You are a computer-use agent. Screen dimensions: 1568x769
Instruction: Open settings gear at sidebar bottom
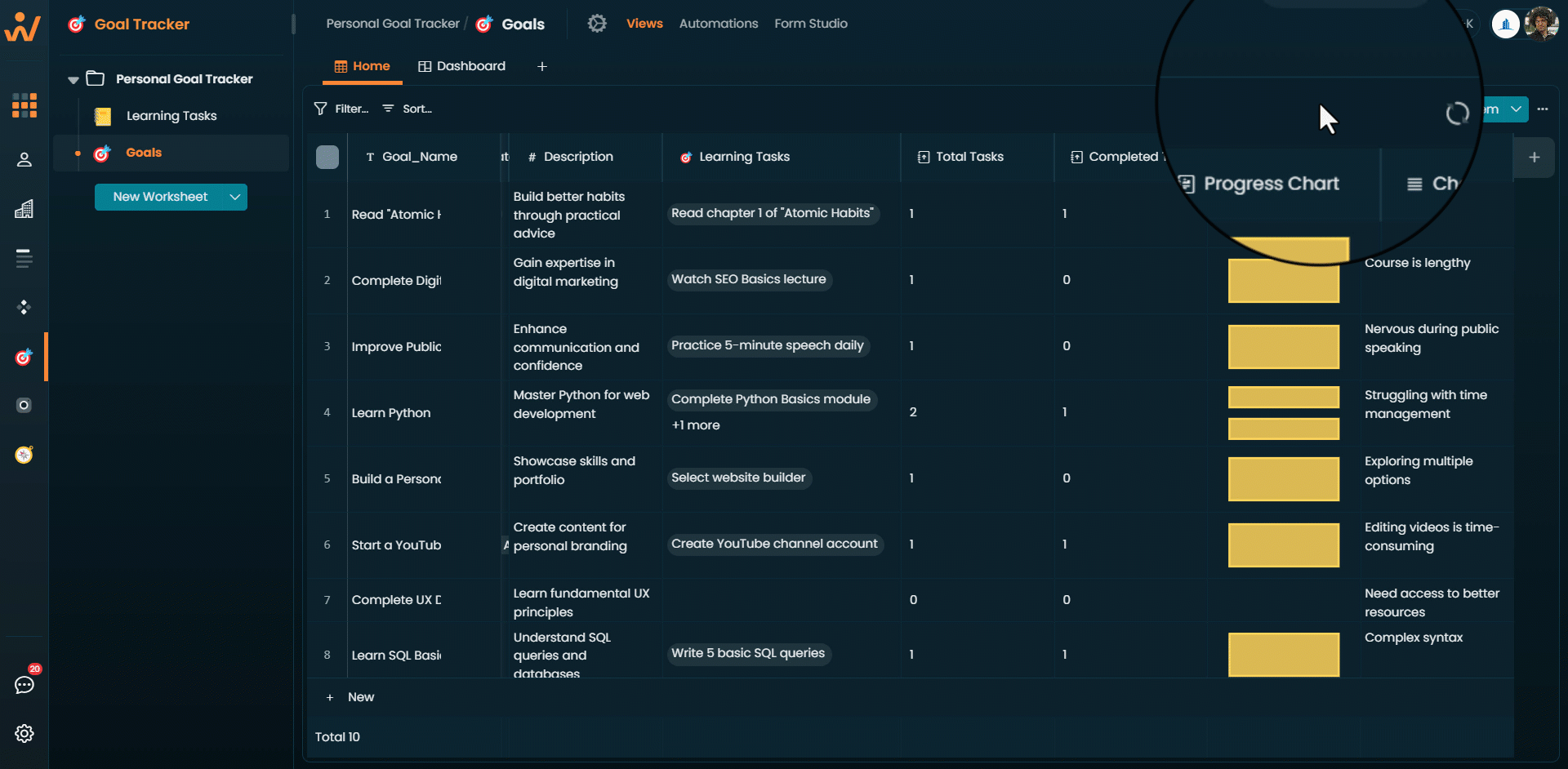[x=24, y=733]
